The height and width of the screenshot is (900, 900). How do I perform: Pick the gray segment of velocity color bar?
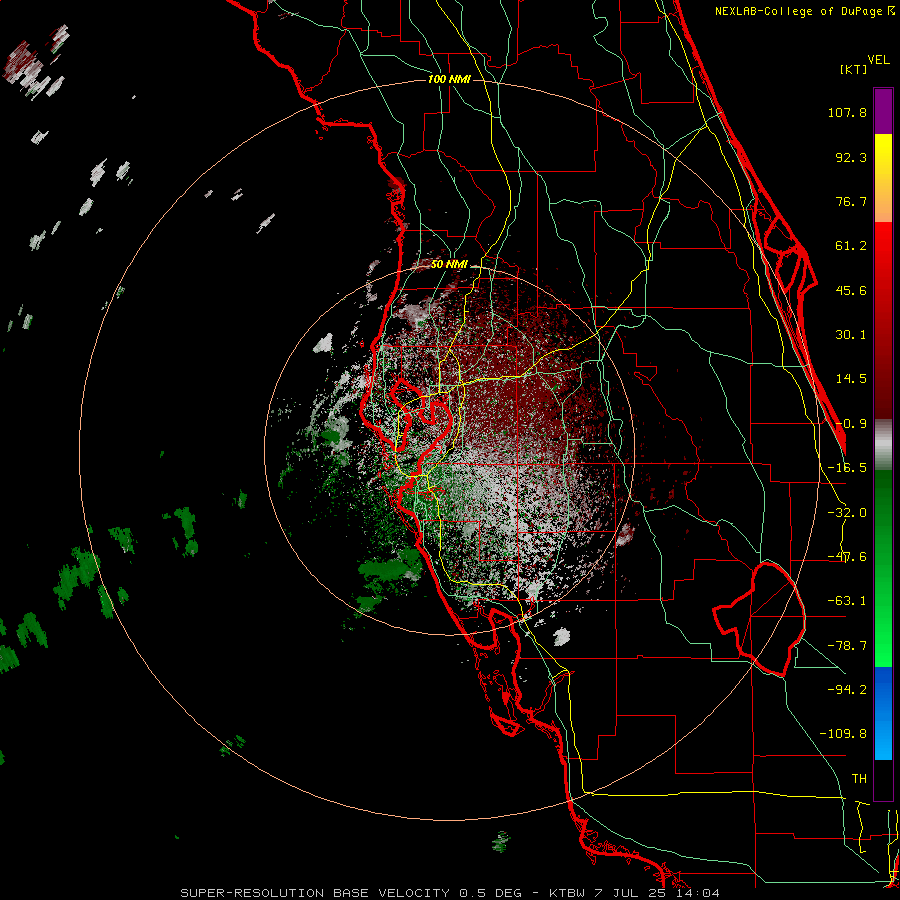coord(883,445)
